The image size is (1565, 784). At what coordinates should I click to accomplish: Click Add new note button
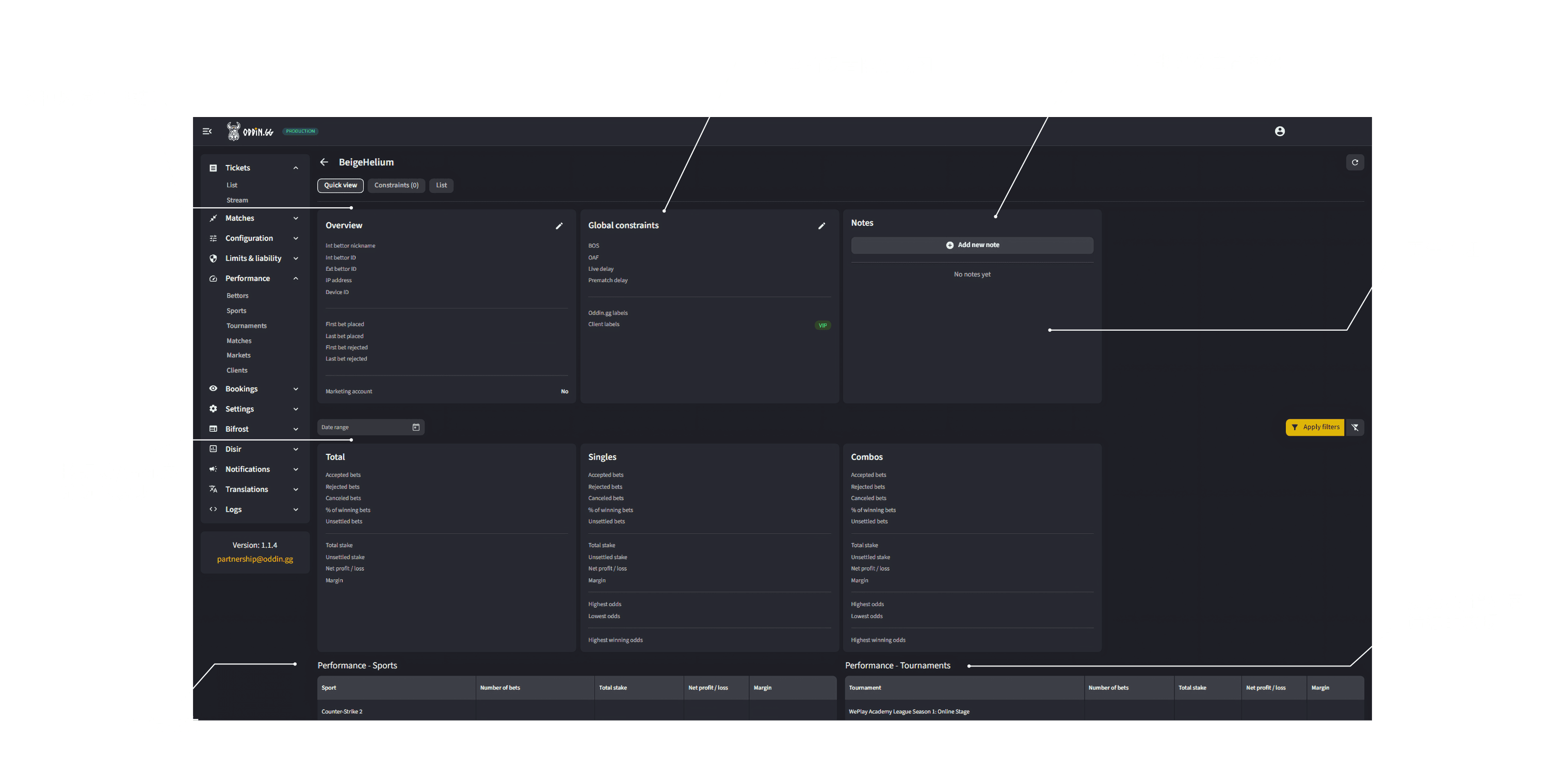pos(972,246)
